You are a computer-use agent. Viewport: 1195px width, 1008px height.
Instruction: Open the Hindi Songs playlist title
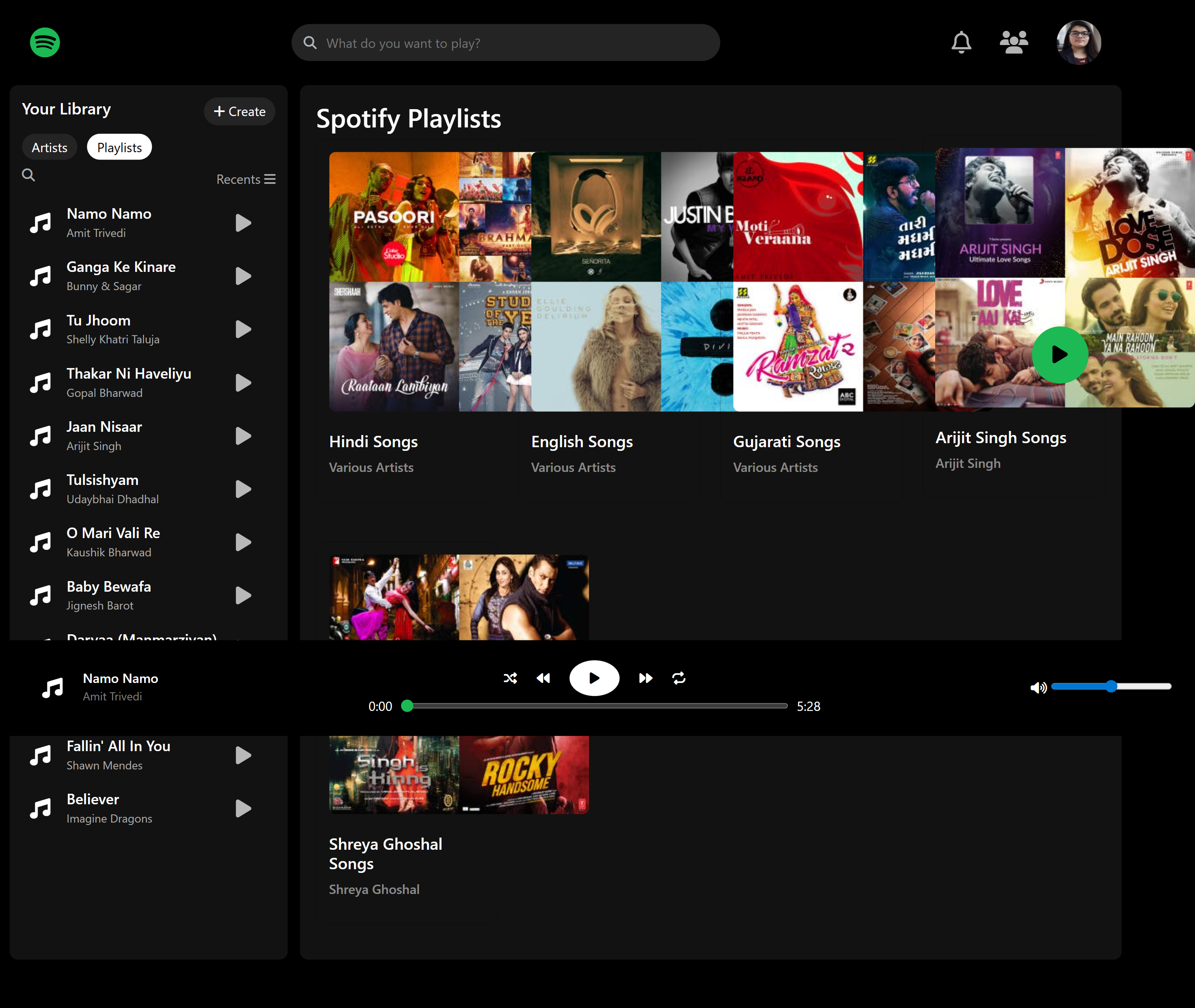pyautogui.click(x=373, y=442)
